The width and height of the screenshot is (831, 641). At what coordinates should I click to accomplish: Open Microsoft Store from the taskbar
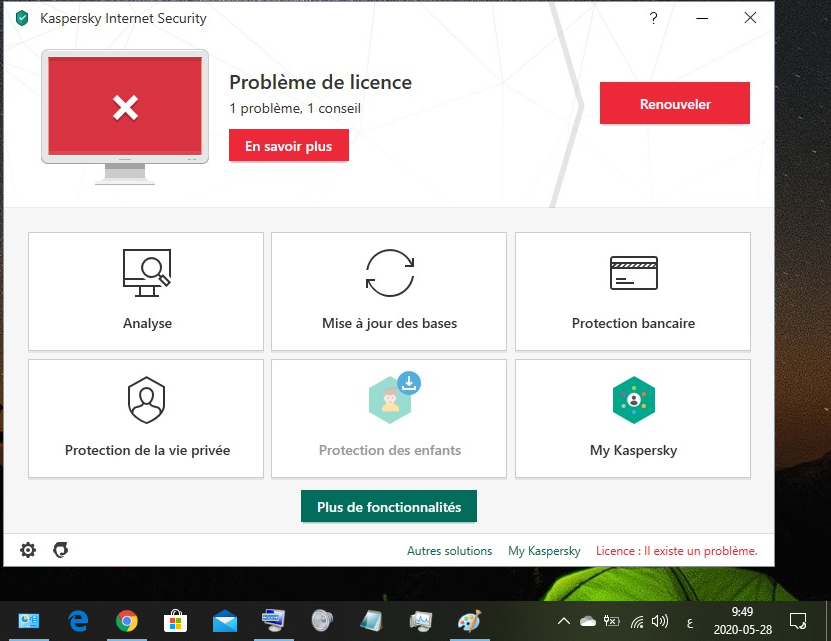tap(175, 621)
